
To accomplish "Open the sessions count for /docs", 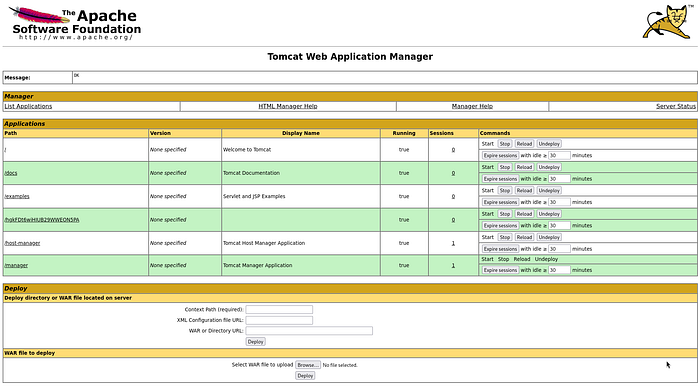I will (x=453, y=173).
